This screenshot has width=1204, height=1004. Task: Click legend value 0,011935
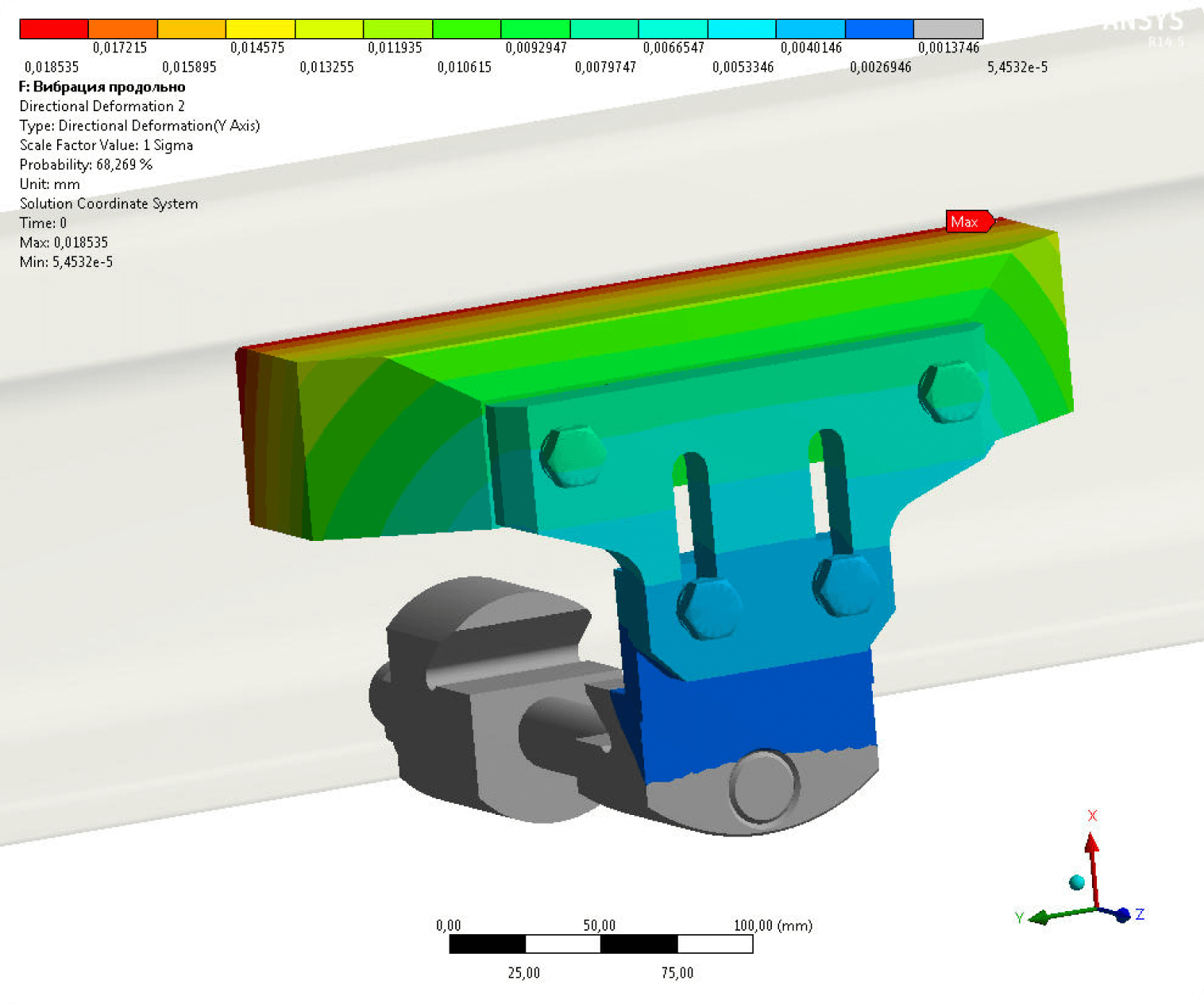395,48
